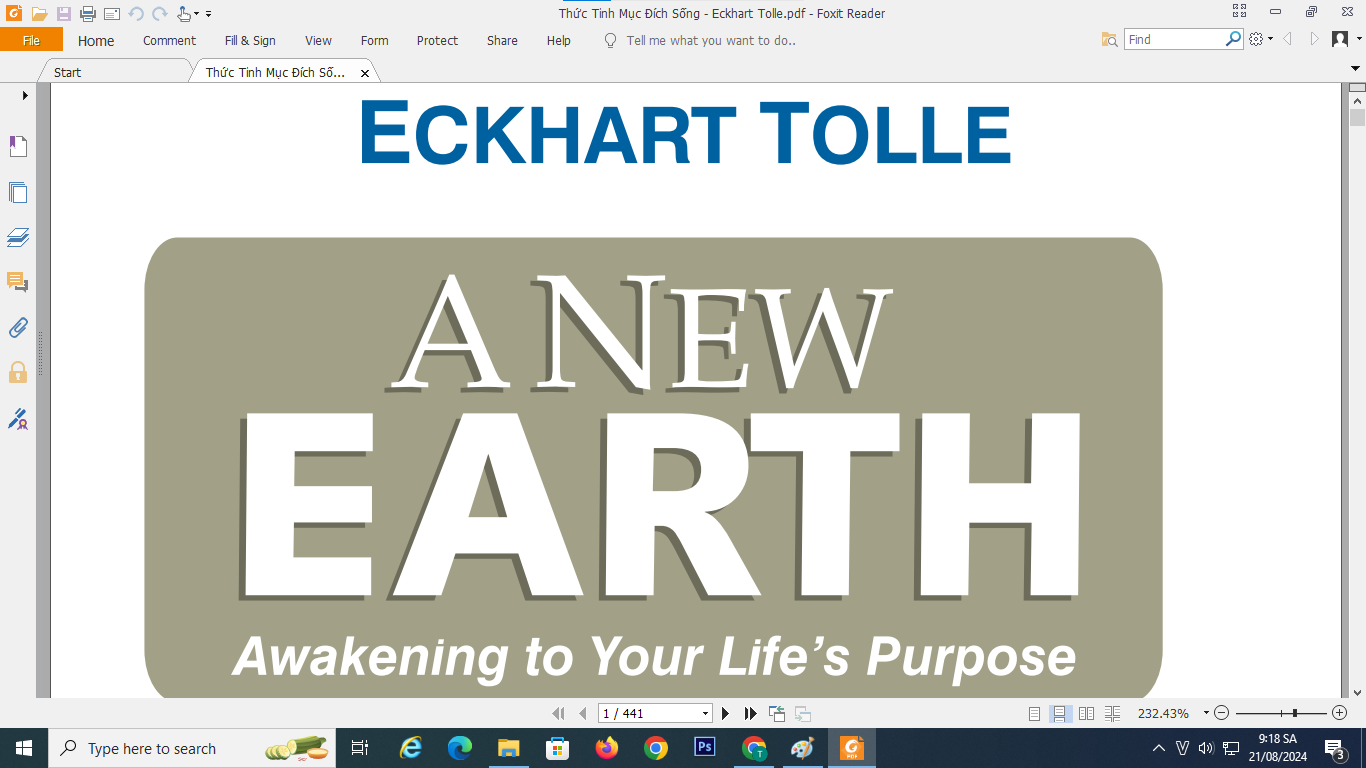Image resolution: width=1366 pixels, height=768 pixels.
Task: Go to the previous page button
Action: [583, 713]
